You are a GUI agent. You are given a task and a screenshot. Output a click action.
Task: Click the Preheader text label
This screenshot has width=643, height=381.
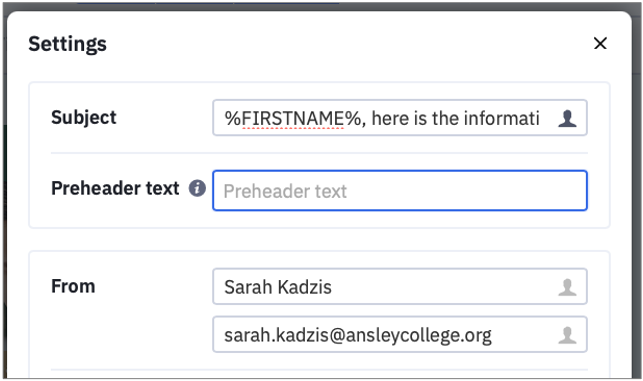(x=115, y=188)
